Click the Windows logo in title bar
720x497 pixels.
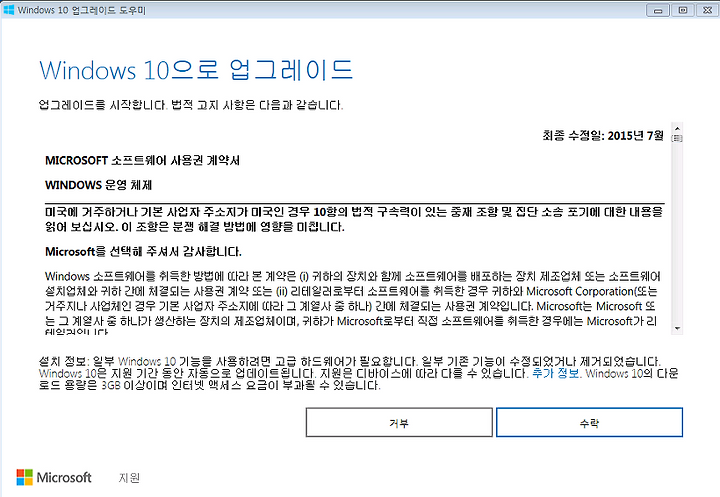coord(8,10)
